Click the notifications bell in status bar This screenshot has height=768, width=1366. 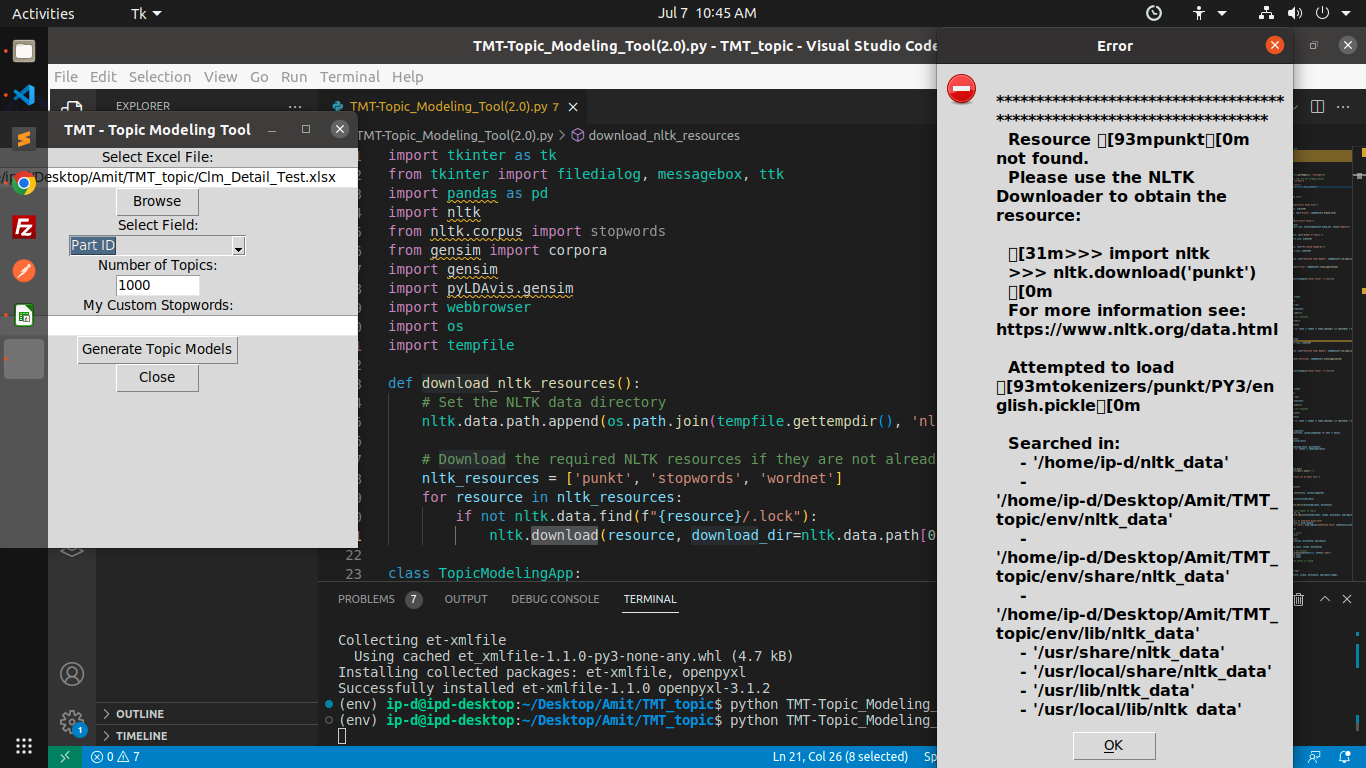click(x=1343, y=757)
